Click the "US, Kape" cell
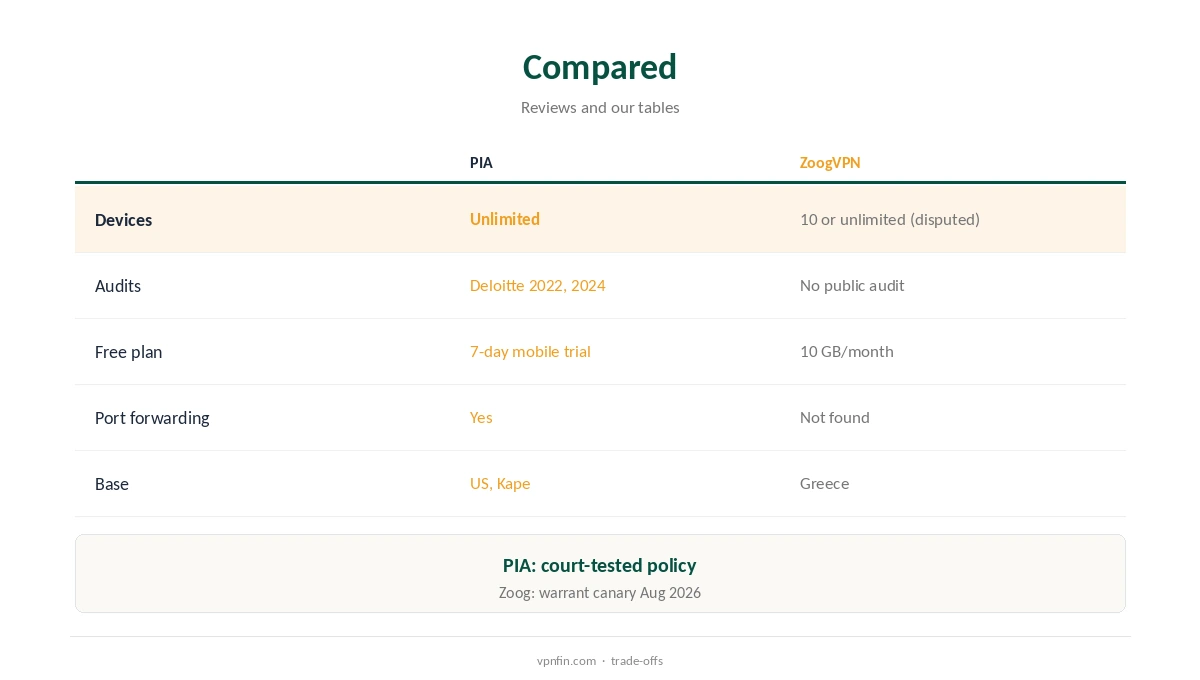The width and height of the screenshot is (1200, 680). [x=500, y=483]
